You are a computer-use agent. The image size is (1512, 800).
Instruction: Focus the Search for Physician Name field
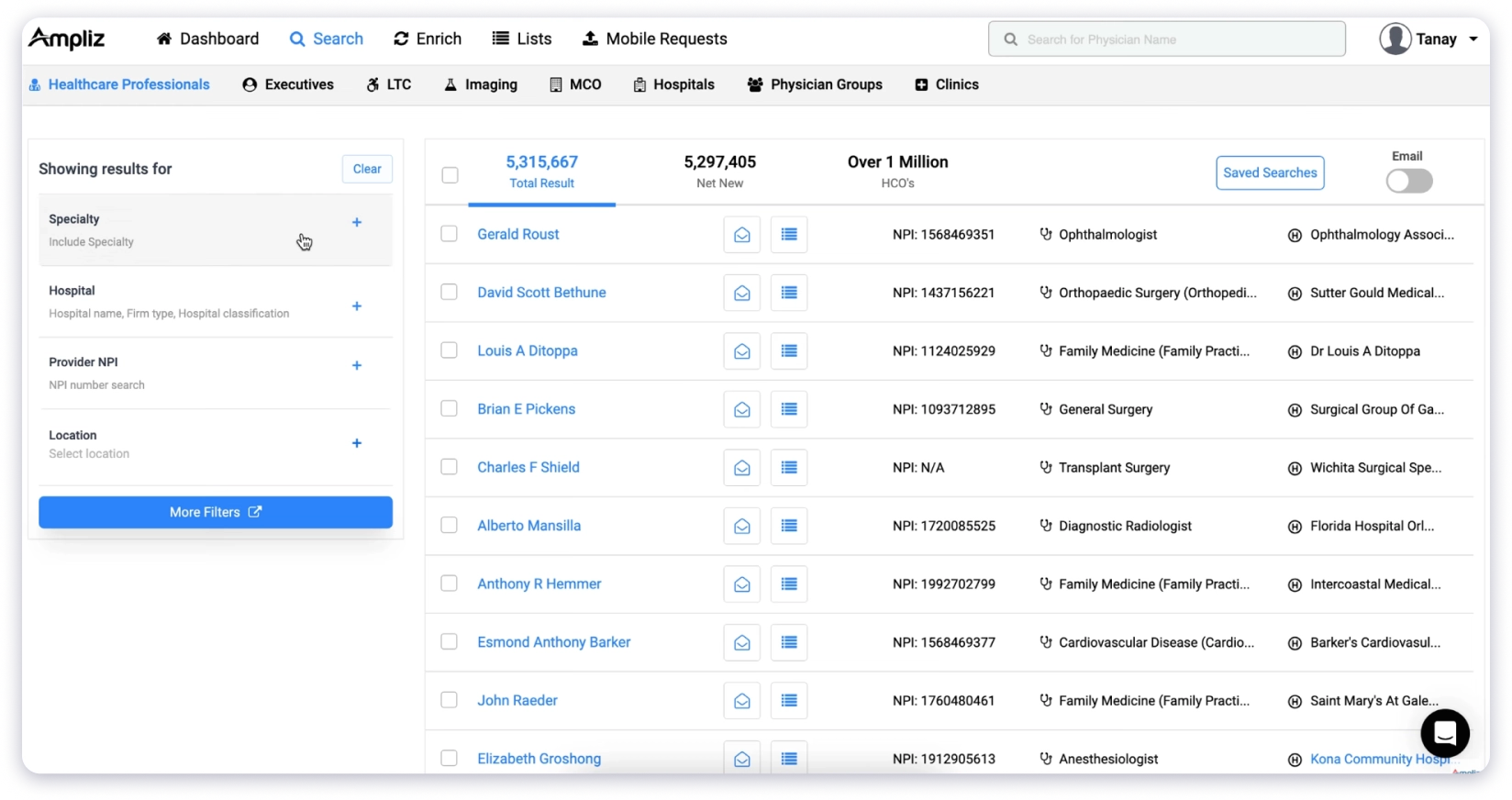[1167, 39]
